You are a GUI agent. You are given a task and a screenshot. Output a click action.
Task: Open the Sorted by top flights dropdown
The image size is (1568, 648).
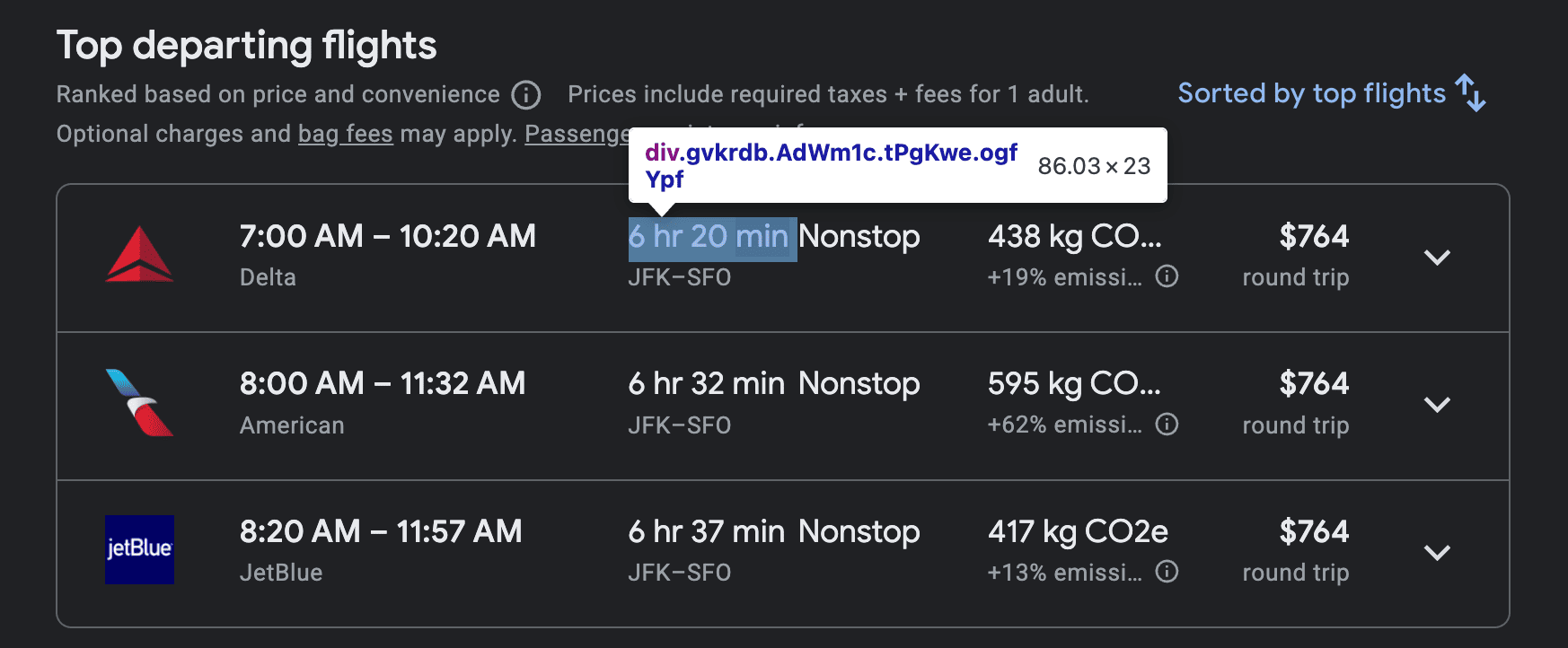tap(1311, 92)
